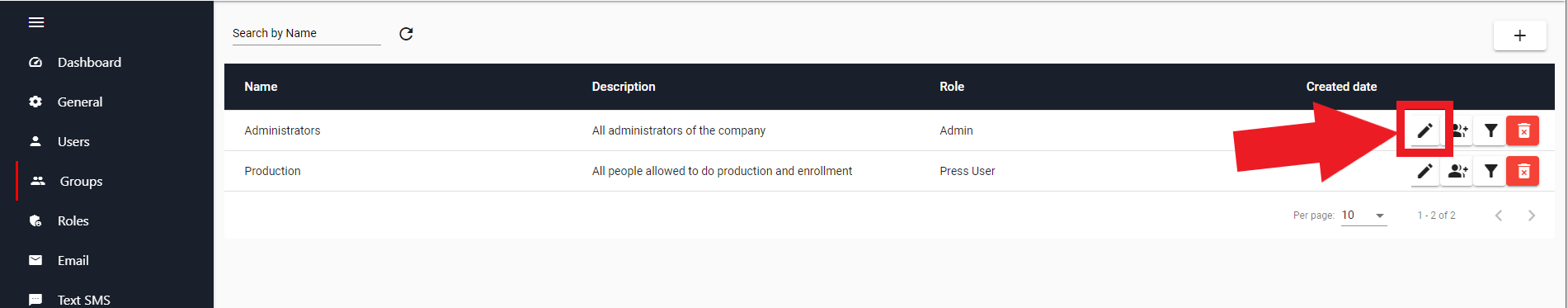This screenshot has width=1568, height=308.
Task: Open Users section in sidebar
Action: pos(73,141)
